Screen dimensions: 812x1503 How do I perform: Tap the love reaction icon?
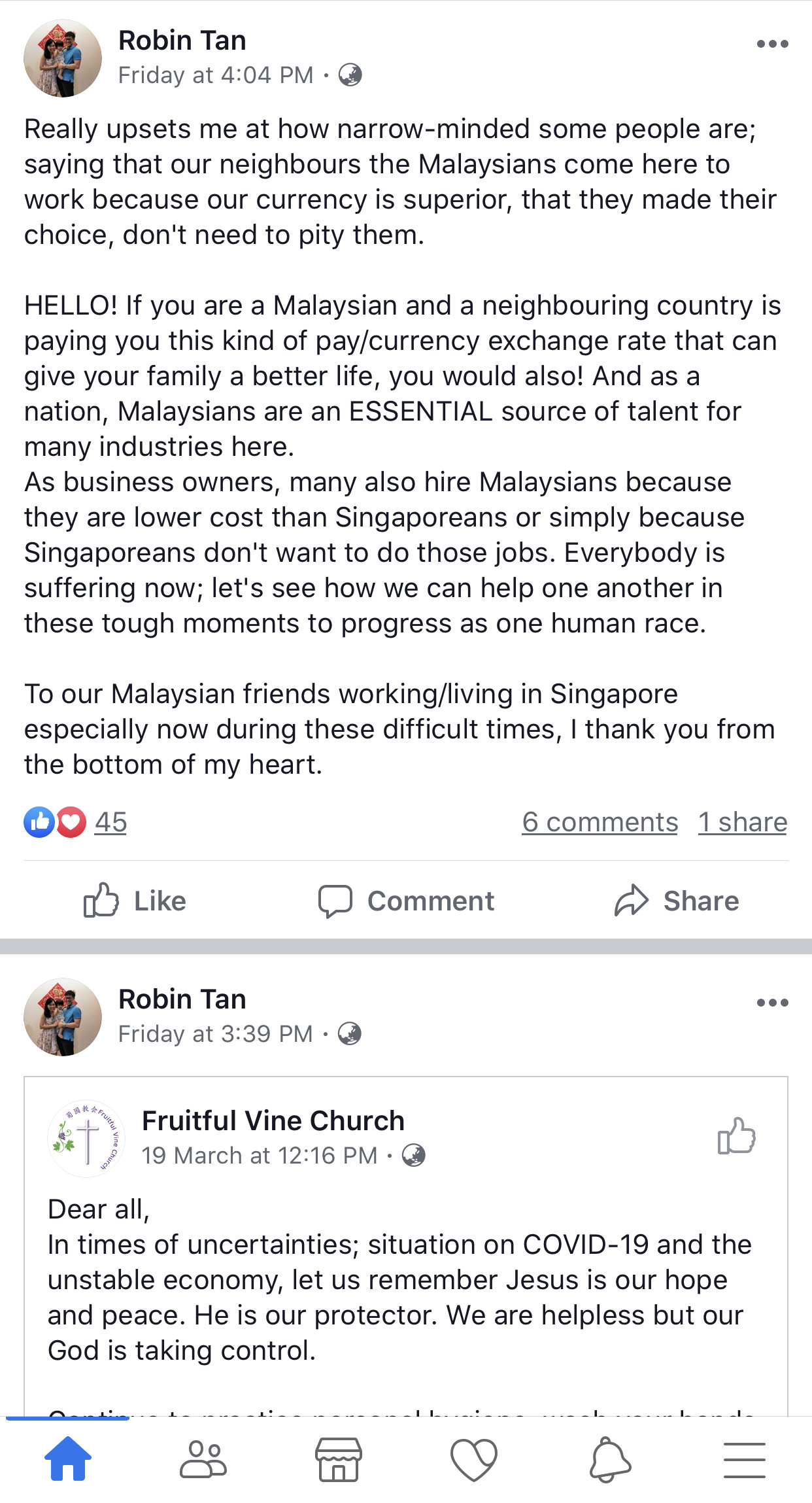pyautogui.click(x=71, y=822)
